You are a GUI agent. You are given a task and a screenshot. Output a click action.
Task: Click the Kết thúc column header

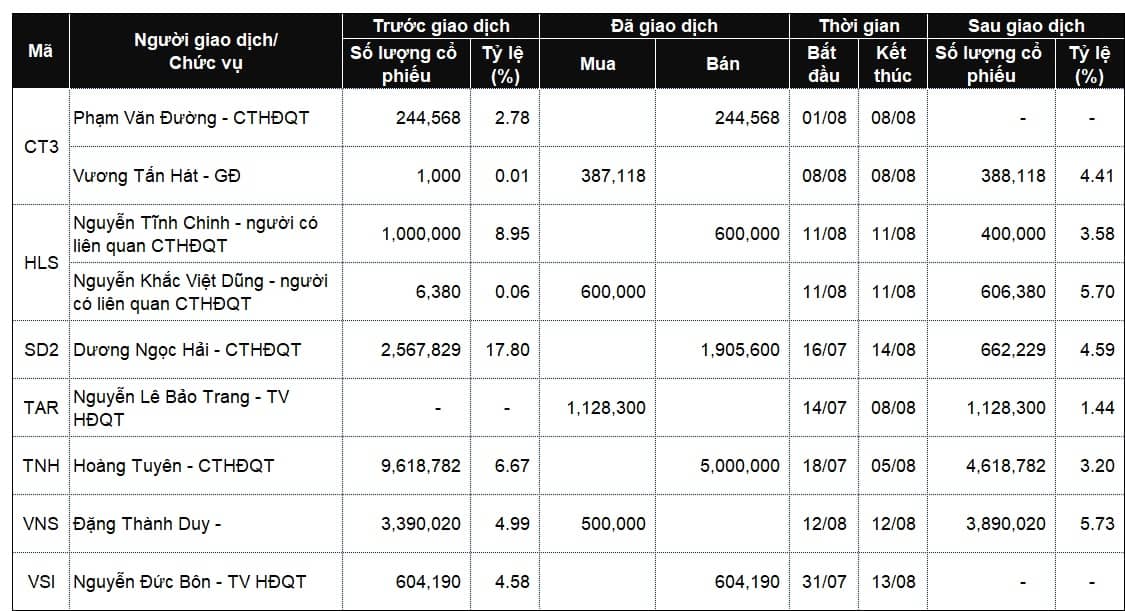click(892, 64)
